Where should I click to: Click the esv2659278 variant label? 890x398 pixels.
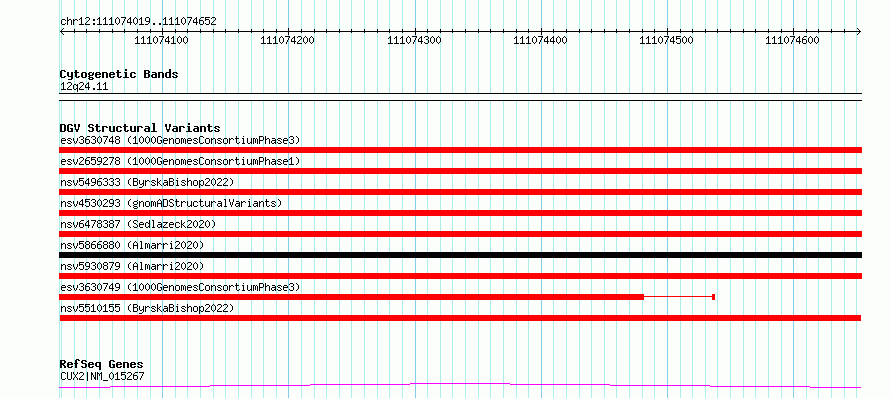pyautogui.click(x=179, y=161)
